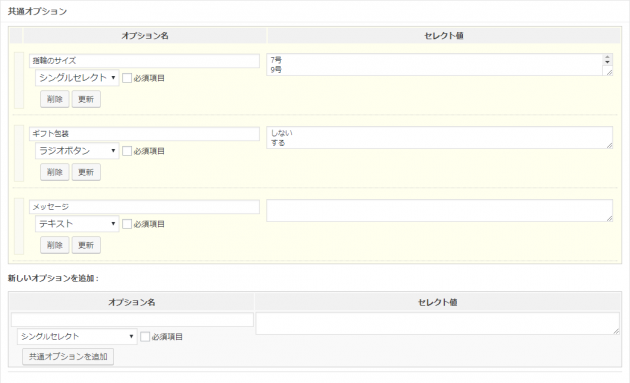Toggle 必須項目 checkbox for ギフト包装
630x383 pixels.
tap(127, 151)
